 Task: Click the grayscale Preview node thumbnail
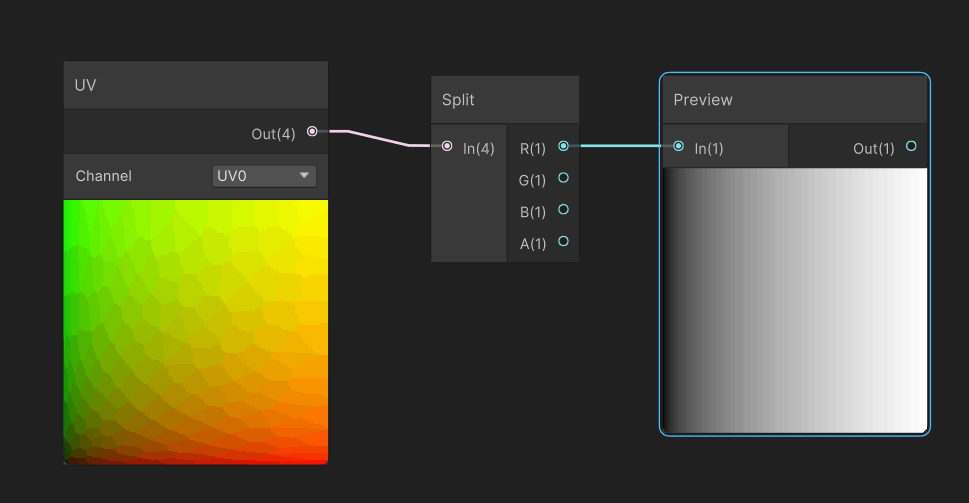point(795,300)
